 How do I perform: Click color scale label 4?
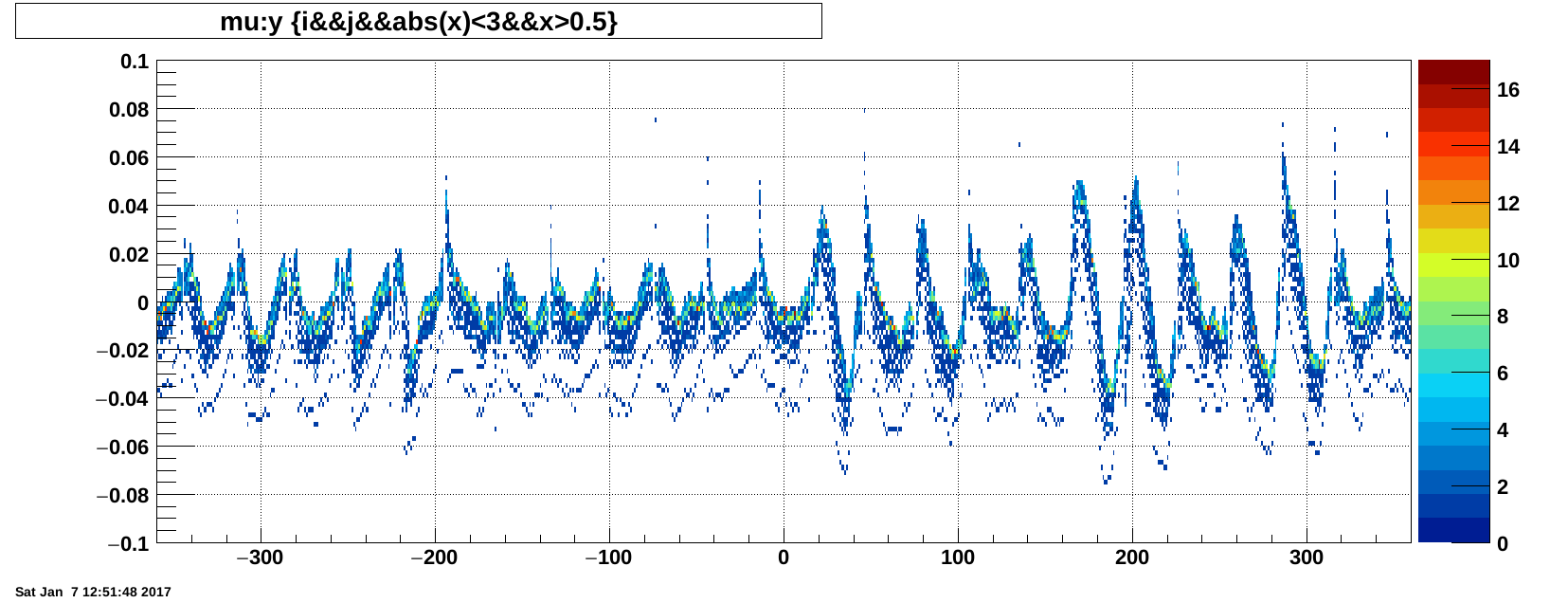(x=1503, y=430)
